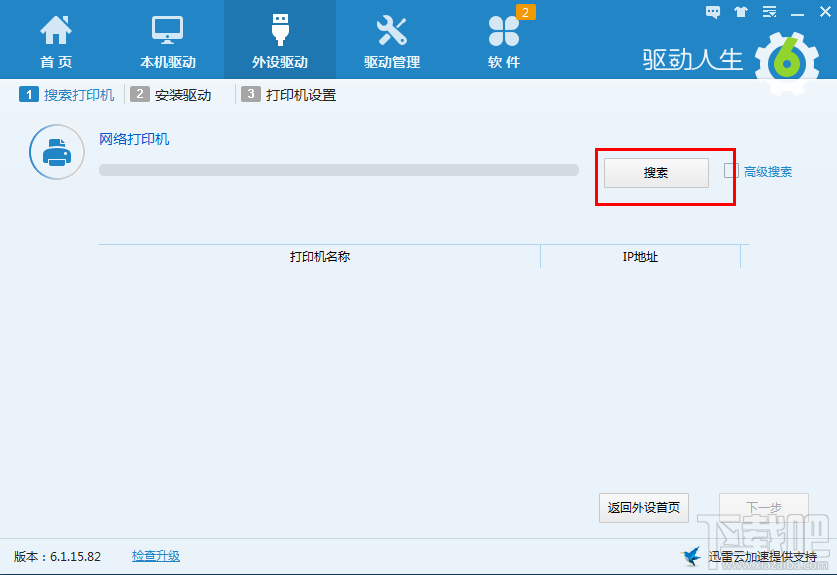
Task: Open the 软件 tab
Action: (x=504, y=40)
